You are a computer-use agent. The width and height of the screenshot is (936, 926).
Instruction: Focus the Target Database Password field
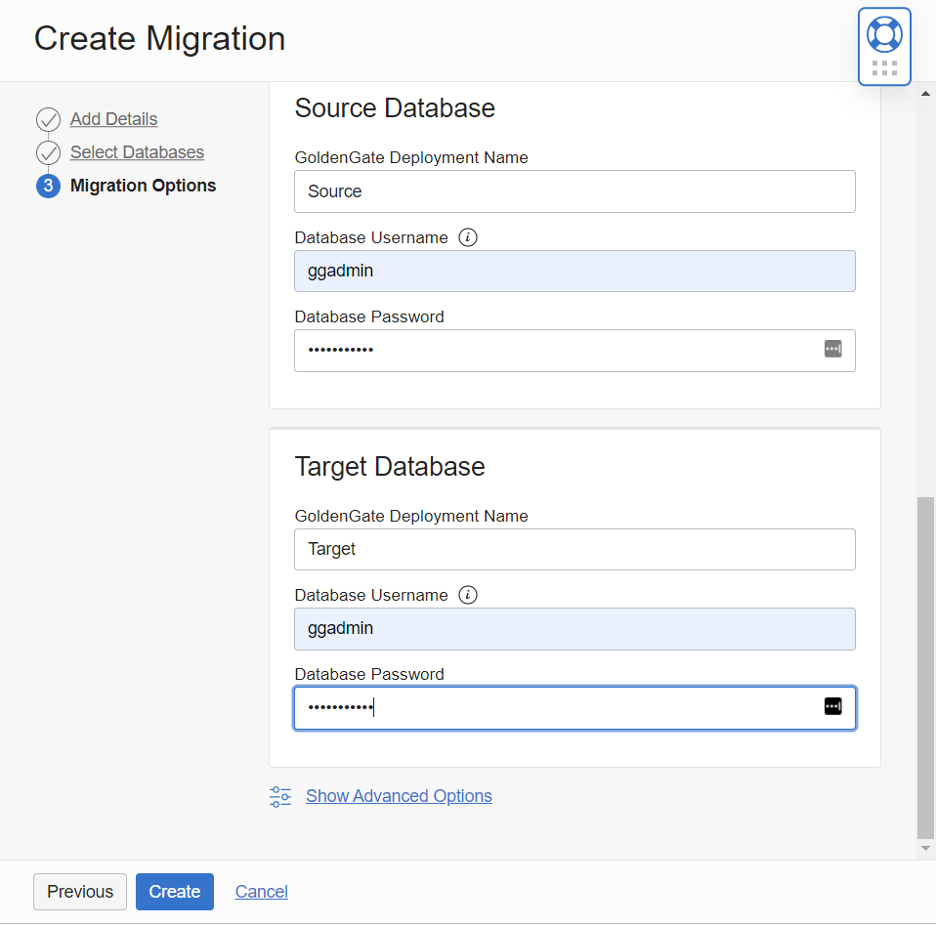click(575, 708)
